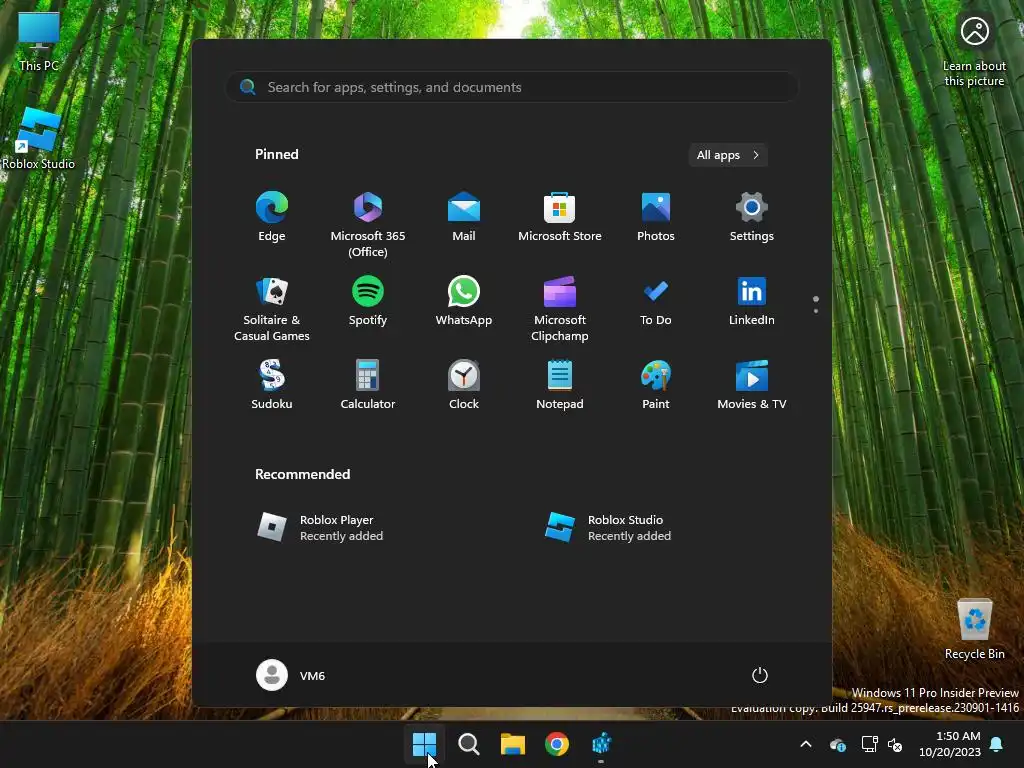This screenshot has width=1024, height=768.
Task: Select the This PC desktop icon
Action: (x=39, y=41)
